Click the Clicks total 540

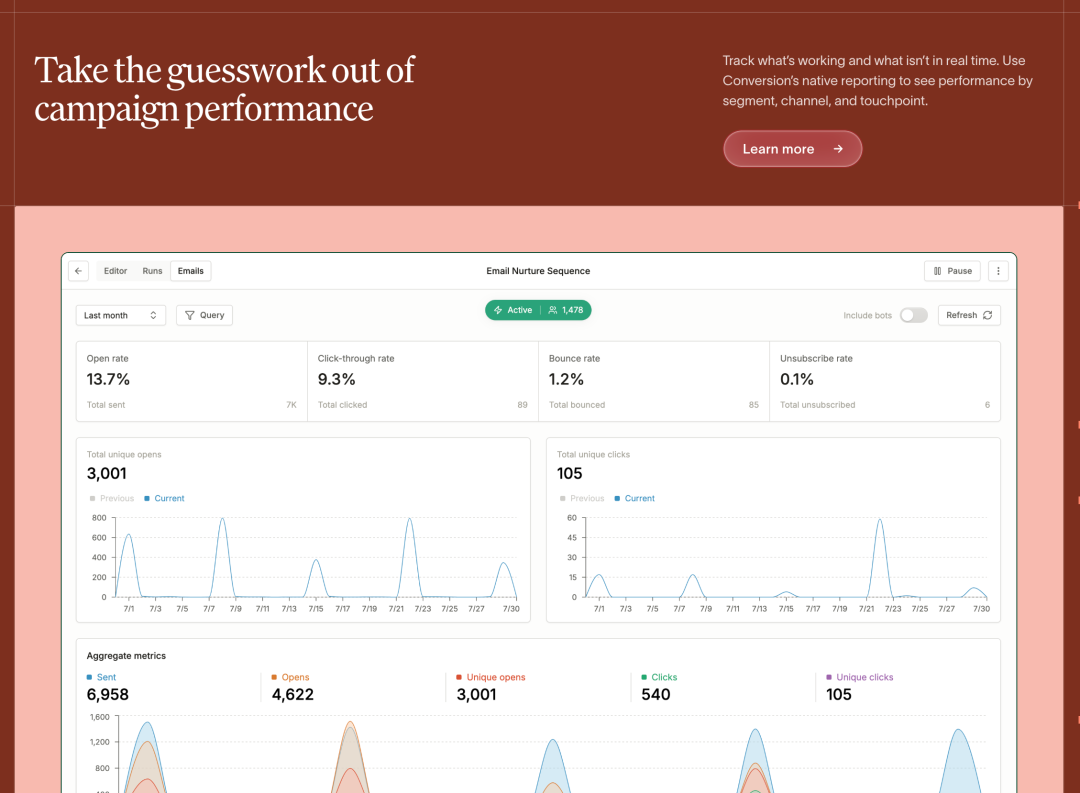tap(656, 694)
